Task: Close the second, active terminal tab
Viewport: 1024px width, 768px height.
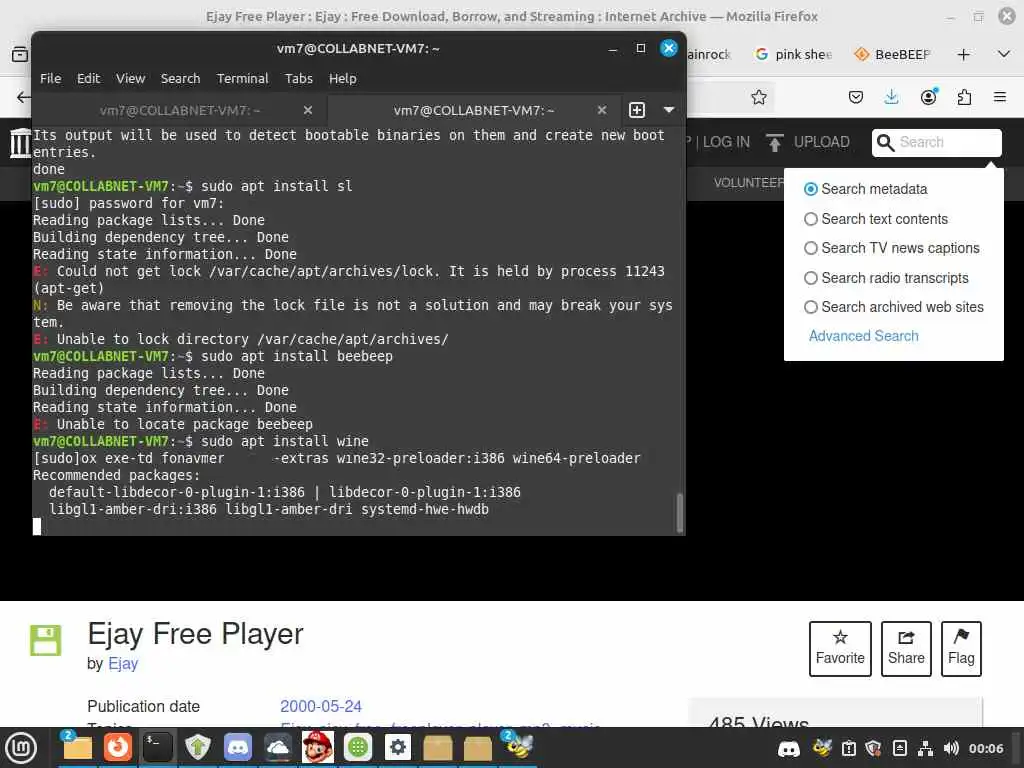Action: [601, 110]
